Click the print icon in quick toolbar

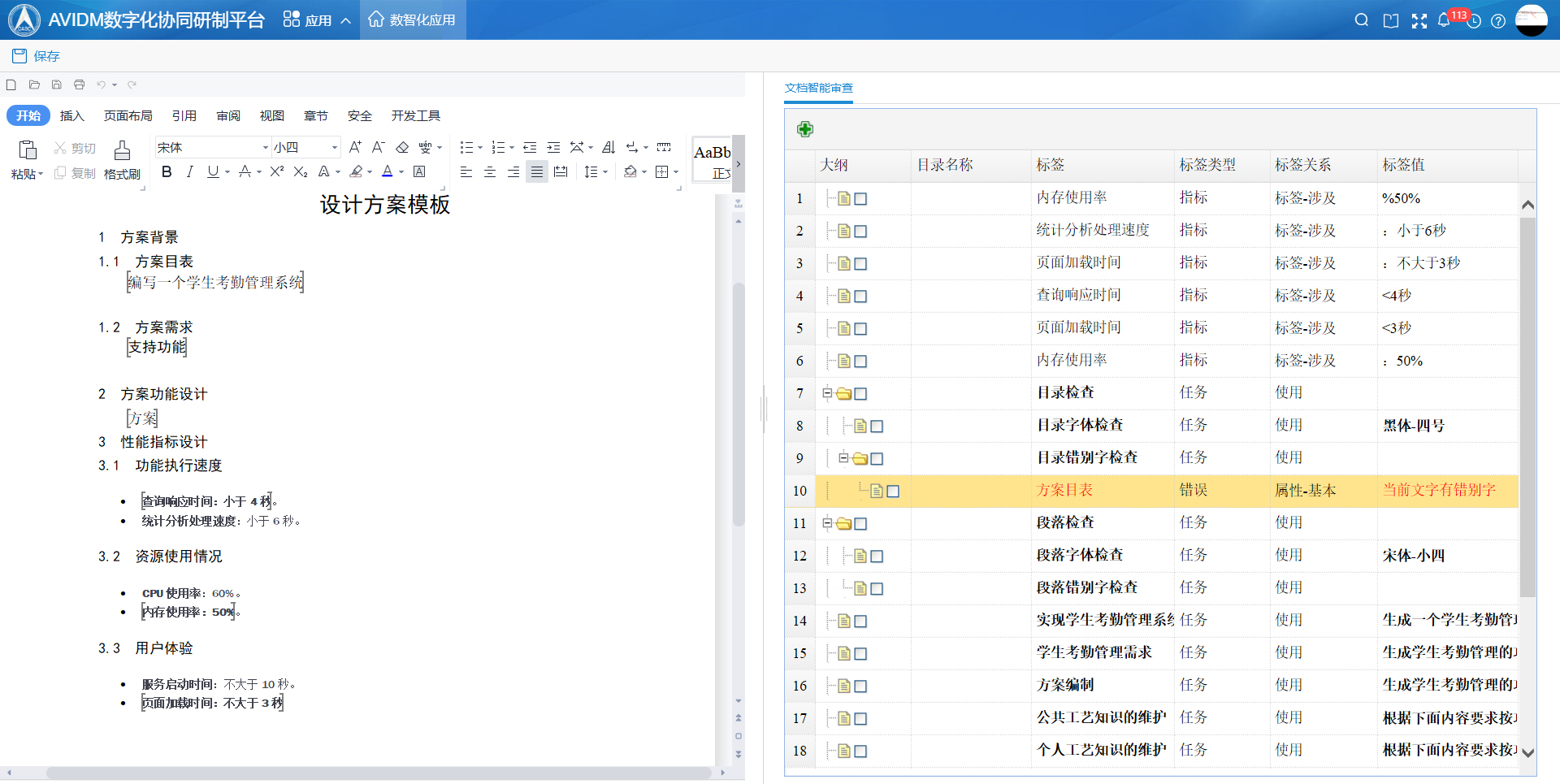[79, 84]
